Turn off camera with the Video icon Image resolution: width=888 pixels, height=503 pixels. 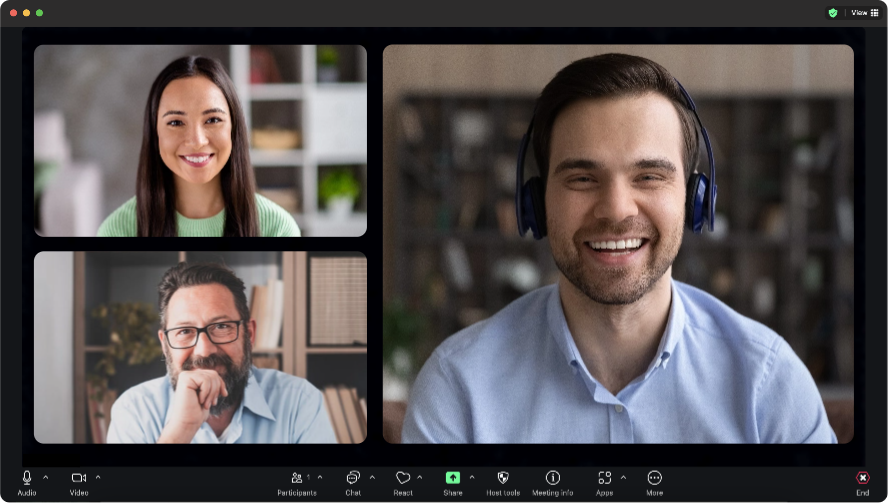pyautogui.click(x=79, y=478)
